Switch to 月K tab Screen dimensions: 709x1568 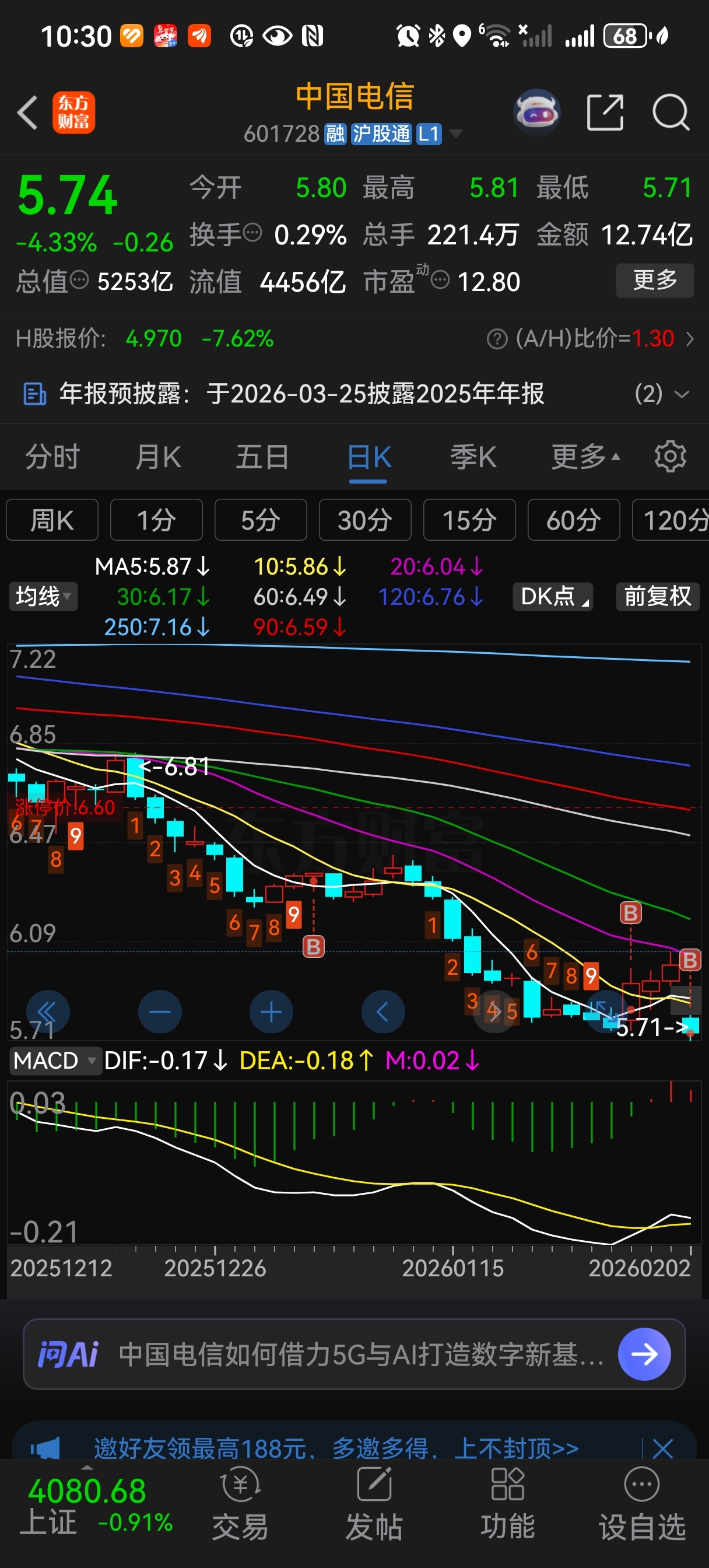(158, 457)
